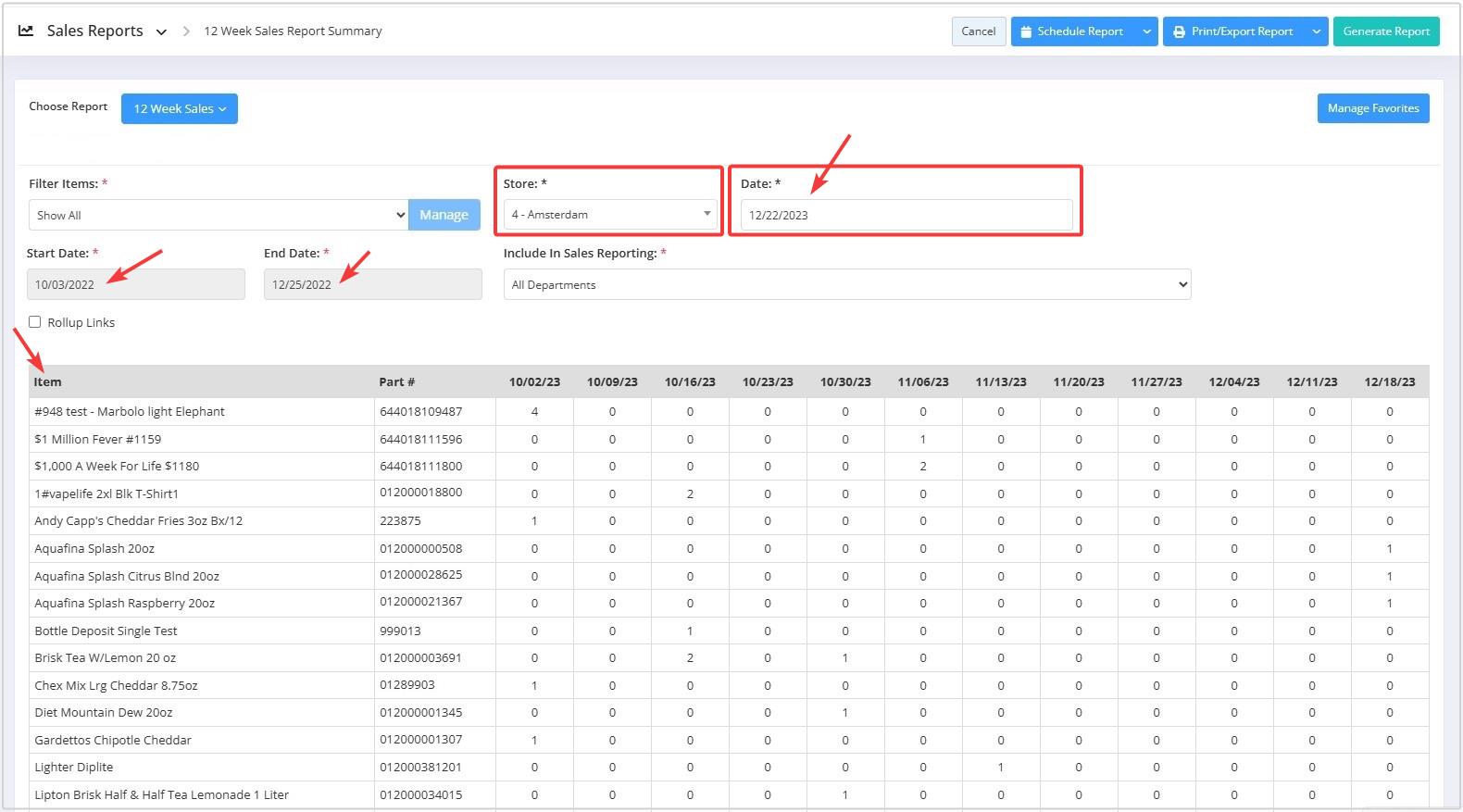The image size is (1463, 812).
Task: Open the 12 Week Sales report chooser
Action: (180, 108)
